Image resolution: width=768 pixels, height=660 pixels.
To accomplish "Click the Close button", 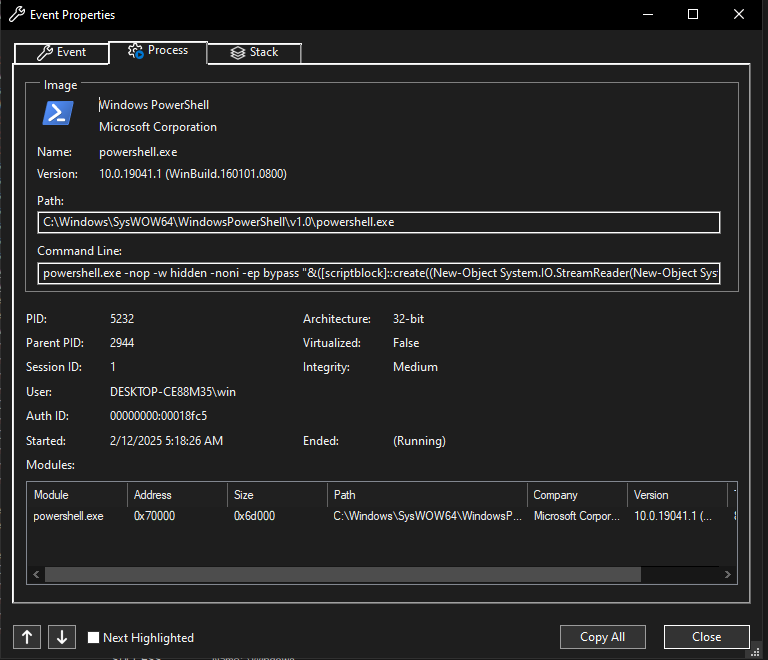I will point(706,637).
